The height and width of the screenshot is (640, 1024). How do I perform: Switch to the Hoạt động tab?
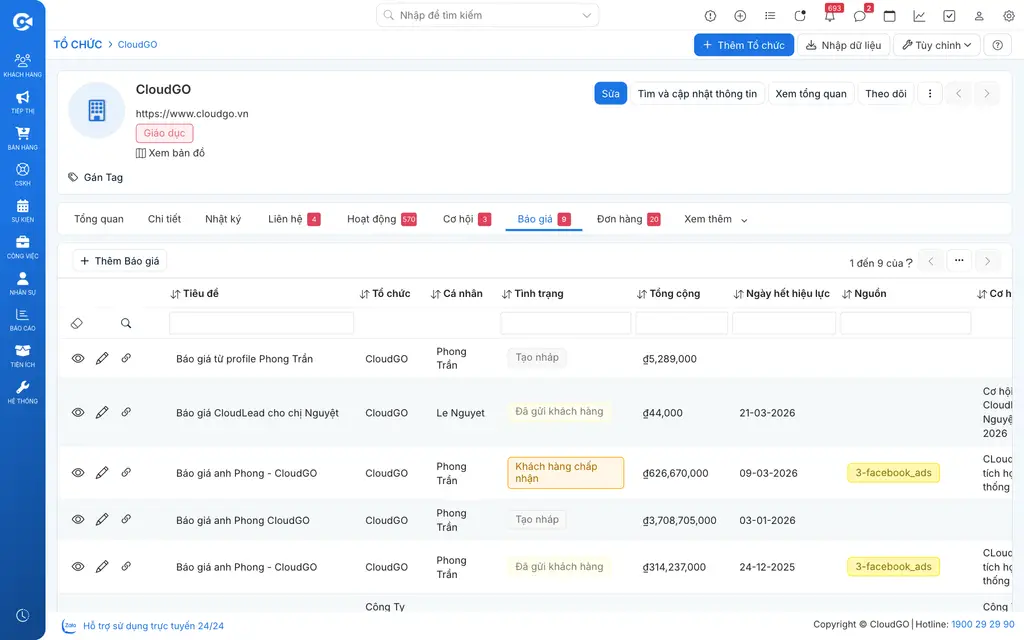(x=381, y=219)
